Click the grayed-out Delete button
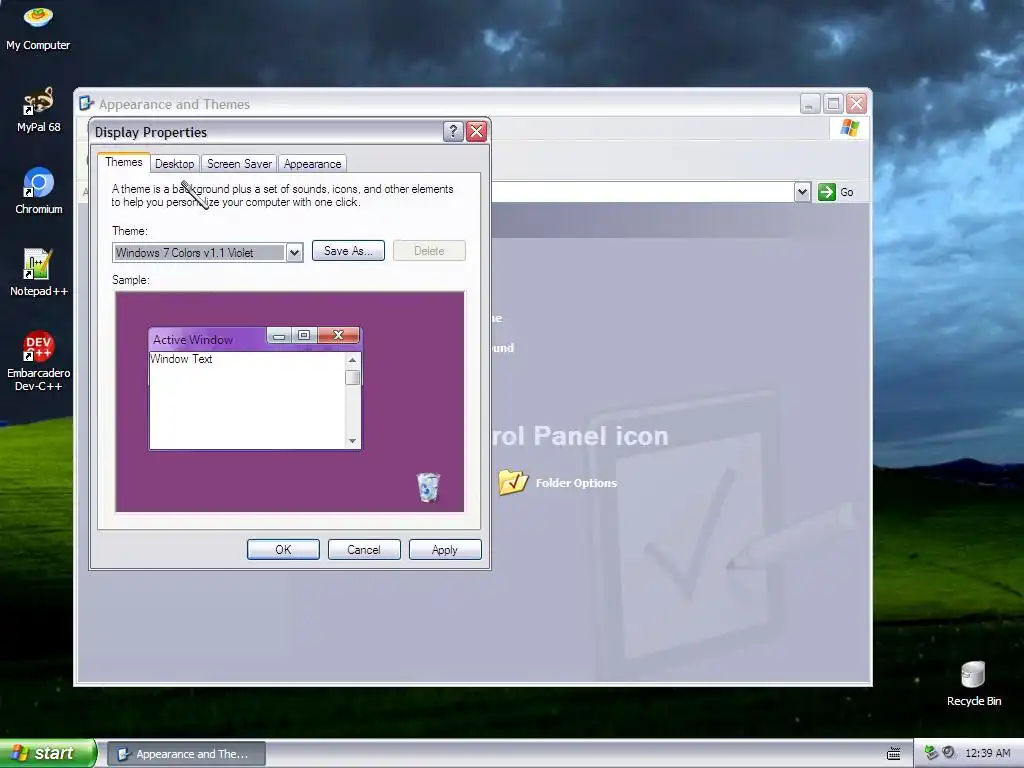The height and width of the screenshot is (768, 1024). coord(429,251)
